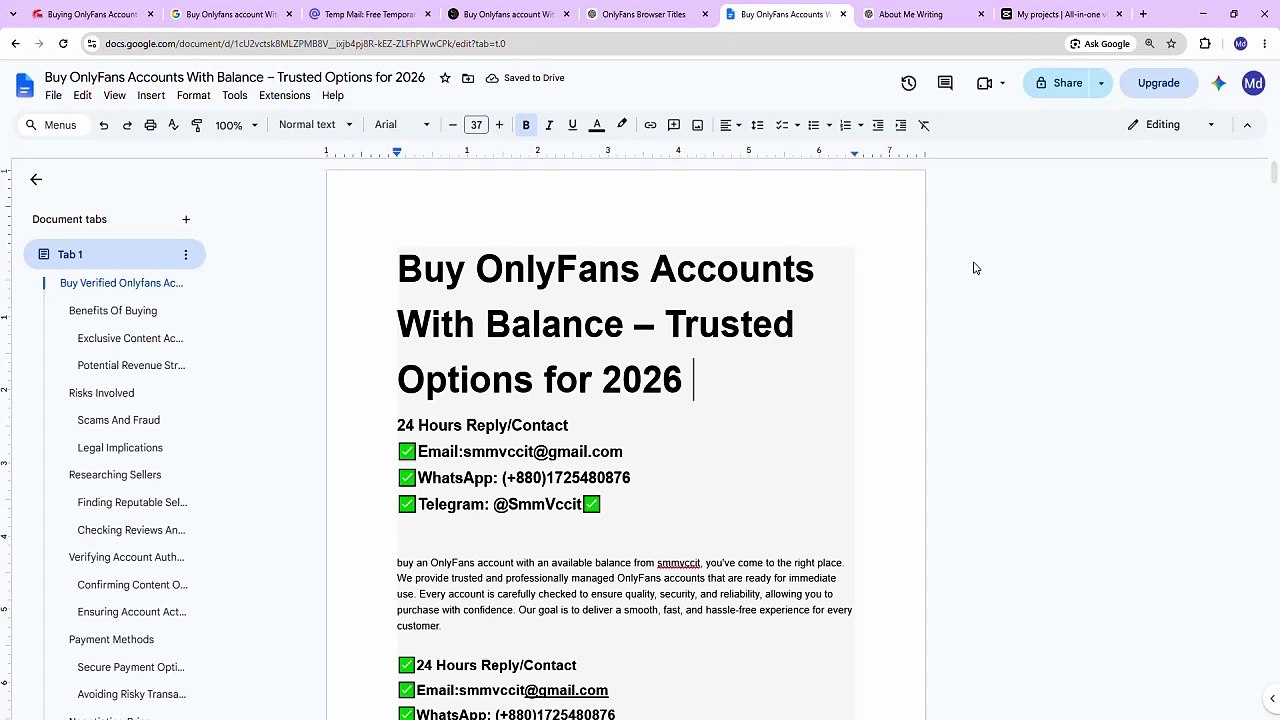Viewport: 1280px width, 720px height.
Task: Open the Extensions menu
Action: tap(284, 96)
